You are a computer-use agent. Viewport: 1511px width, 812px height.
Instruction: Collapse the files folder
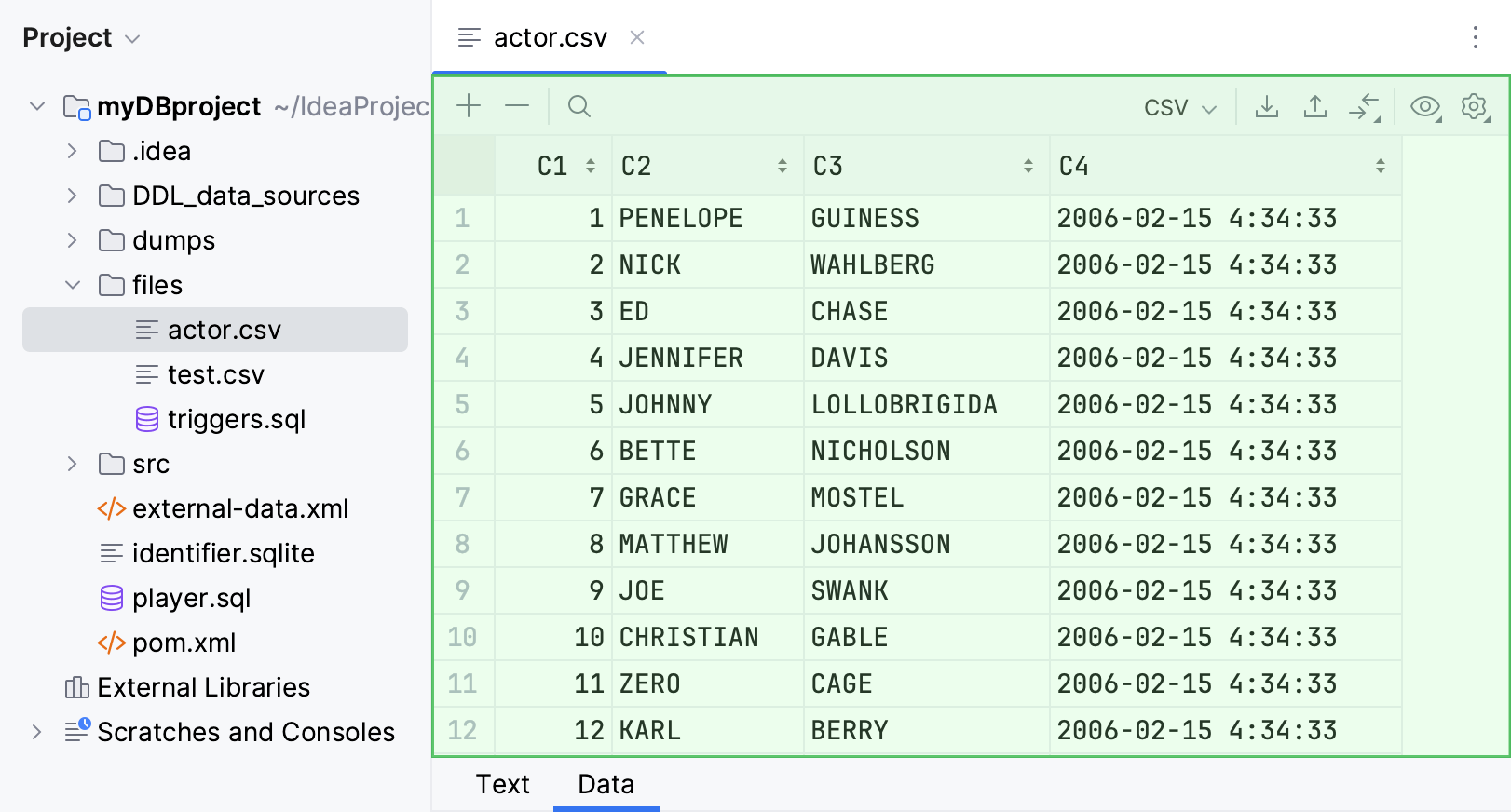pos(73,285)
